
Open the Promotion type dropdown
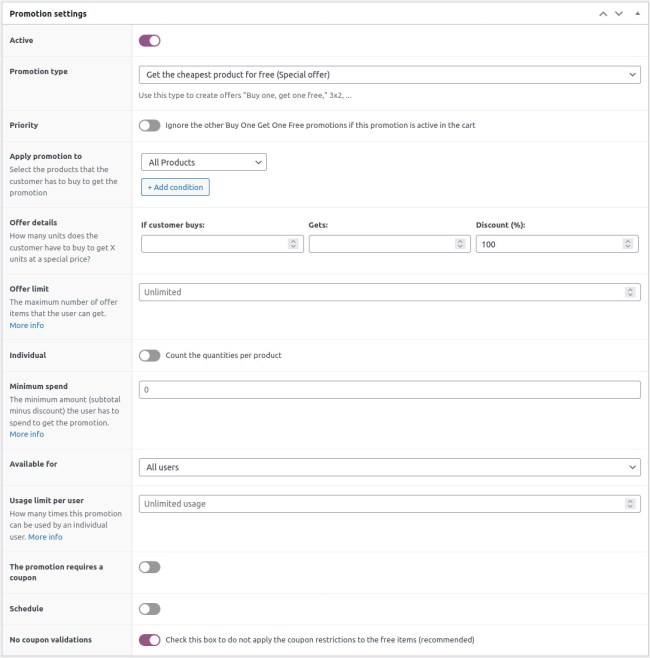click(x=389, y=75)
